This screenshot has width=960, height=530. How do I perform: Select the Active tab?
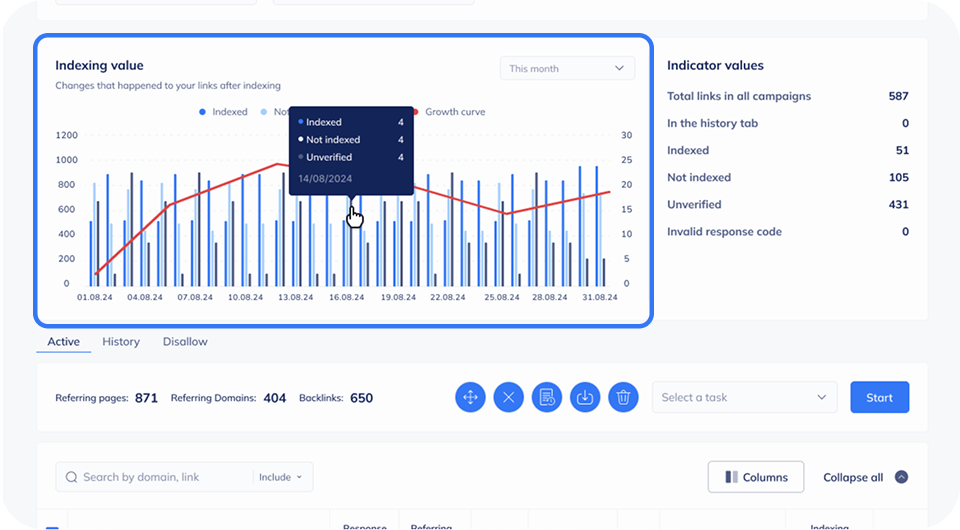(63, 342)
